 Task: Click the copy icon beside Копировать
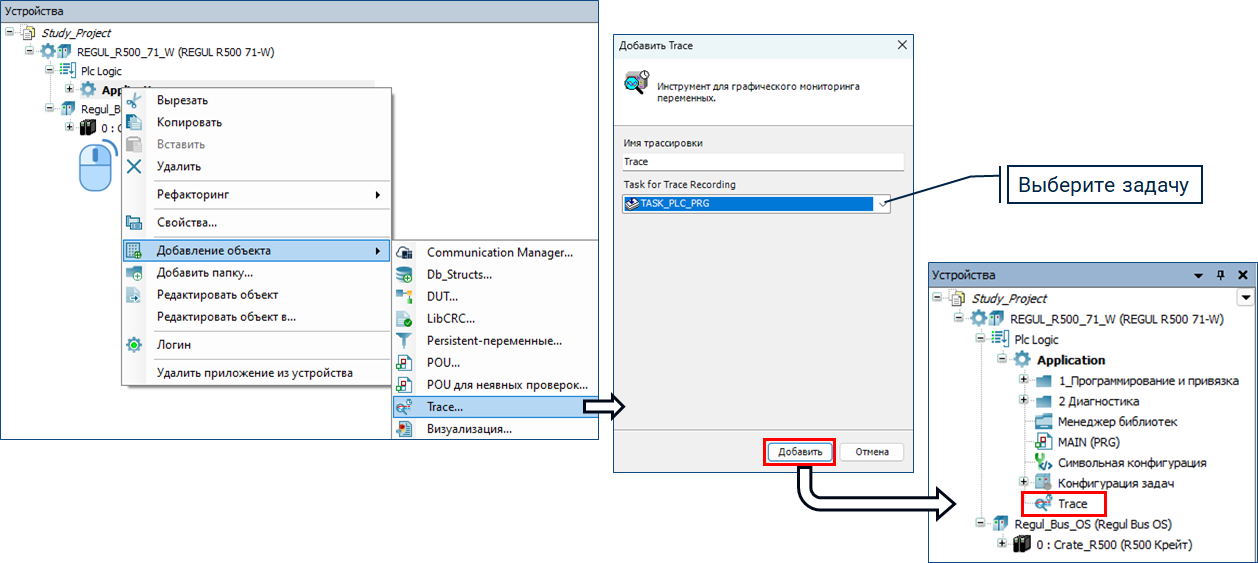(134, 123)
